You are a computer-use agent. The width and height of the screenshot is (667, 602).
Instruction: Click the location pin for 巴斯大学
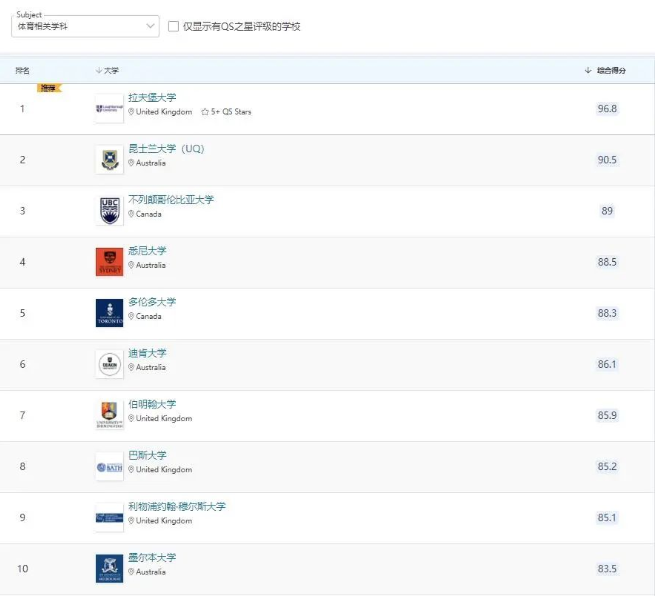131,469
